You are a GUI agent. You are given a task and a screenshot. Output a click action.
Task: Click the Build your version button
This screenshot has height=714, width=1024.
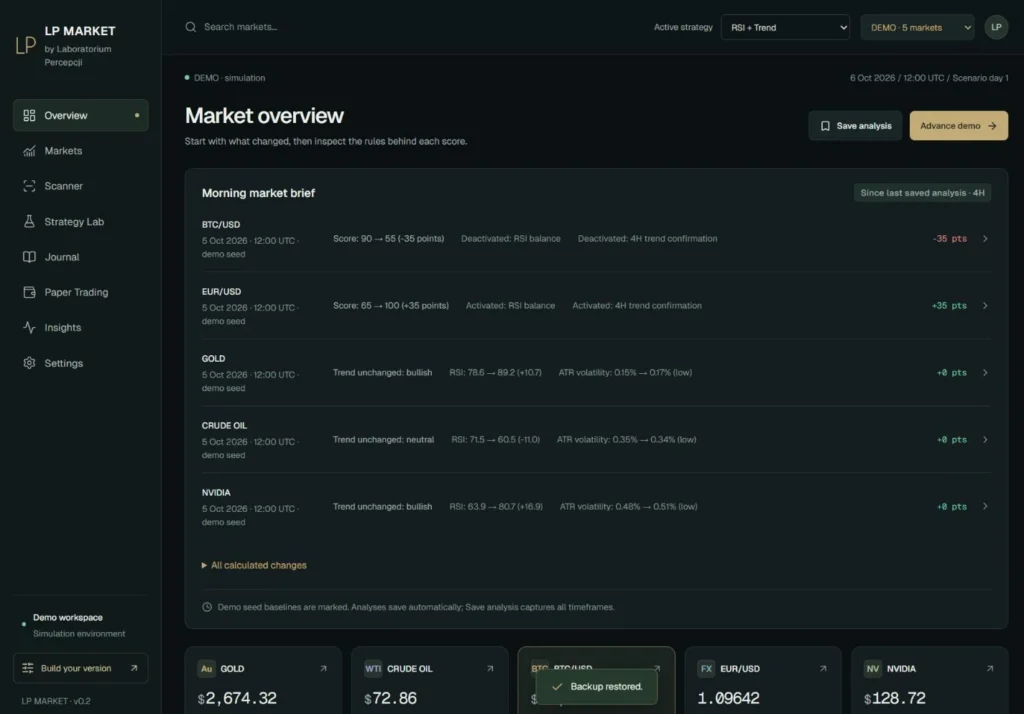(80, 668)
